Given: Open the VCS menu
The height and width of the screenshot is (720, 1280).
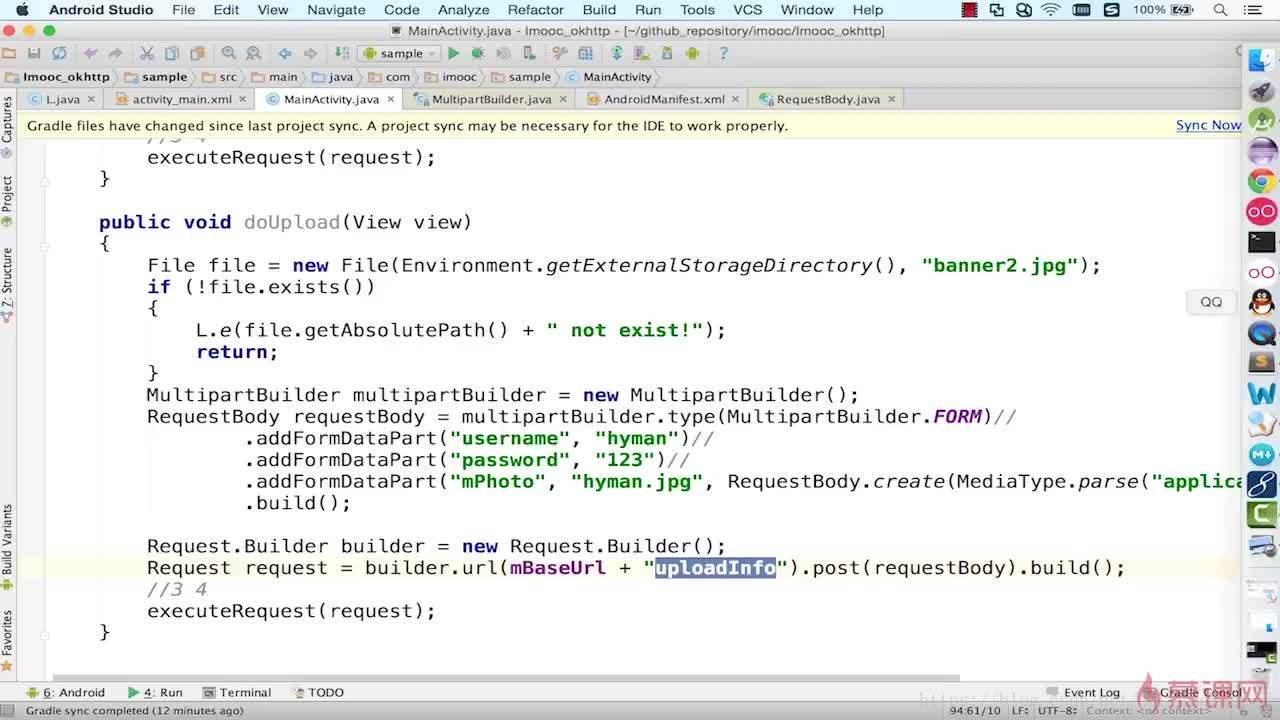Looking at the screenshot, I should tap(748, 10).
